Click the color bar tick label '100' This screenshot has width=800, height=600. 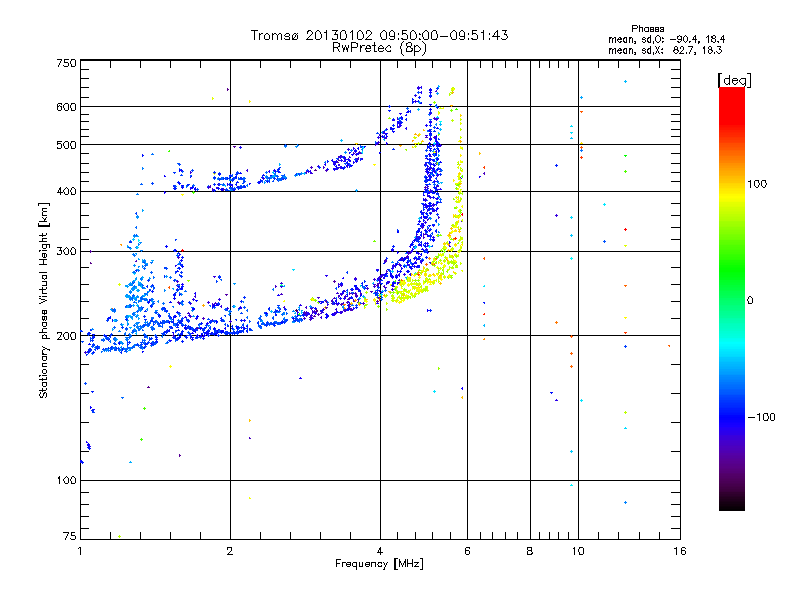coord(757,184)
